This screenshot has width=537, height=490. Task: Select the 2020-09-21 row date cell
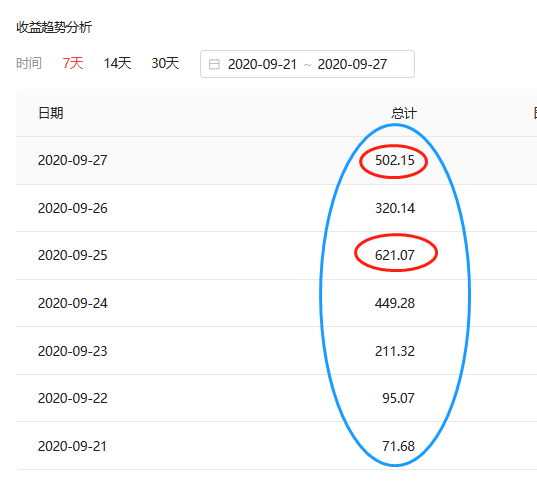pyautogui.click(x=72, y=446)
